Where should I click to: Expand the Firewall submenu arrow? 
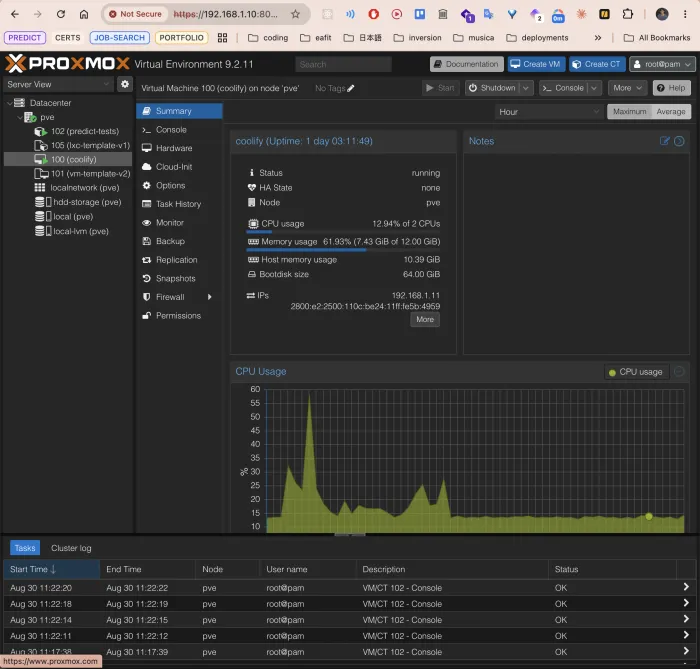pyautogui.click(x=209, y=297)
